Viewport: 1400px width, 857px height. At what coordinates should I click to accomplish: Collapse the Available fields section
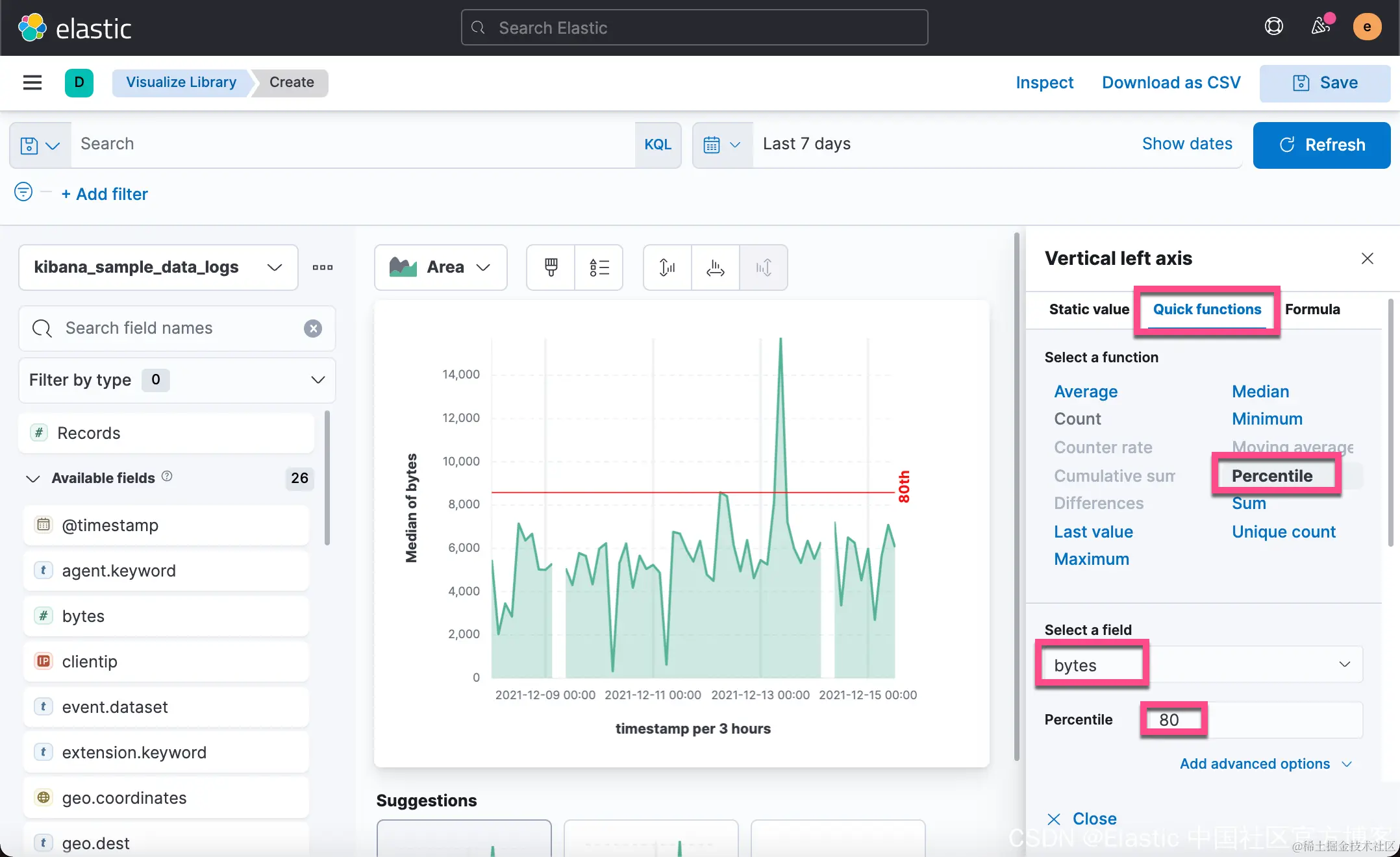(x=33, y=478)
